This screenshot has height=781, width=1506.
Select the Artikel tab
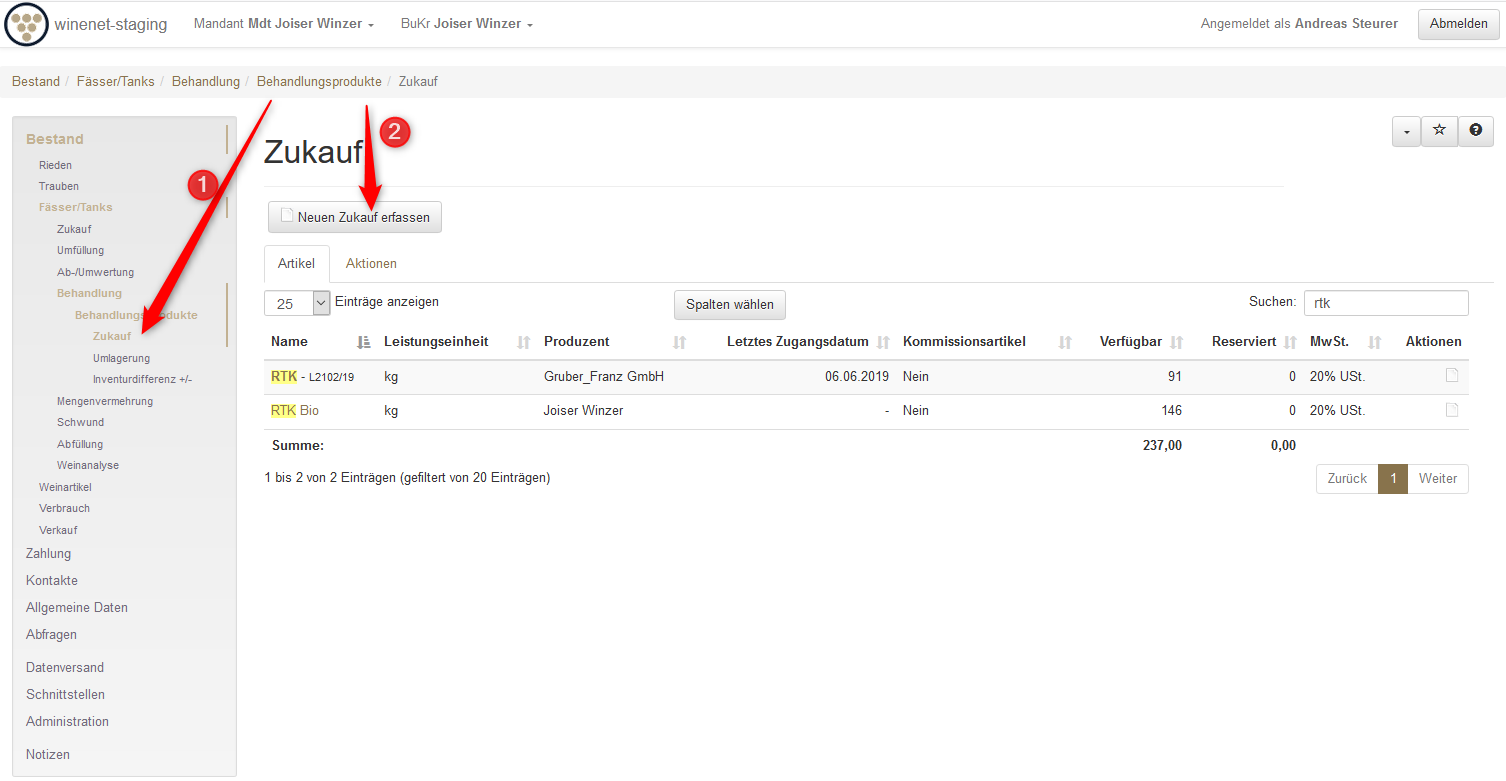point(296,264)
